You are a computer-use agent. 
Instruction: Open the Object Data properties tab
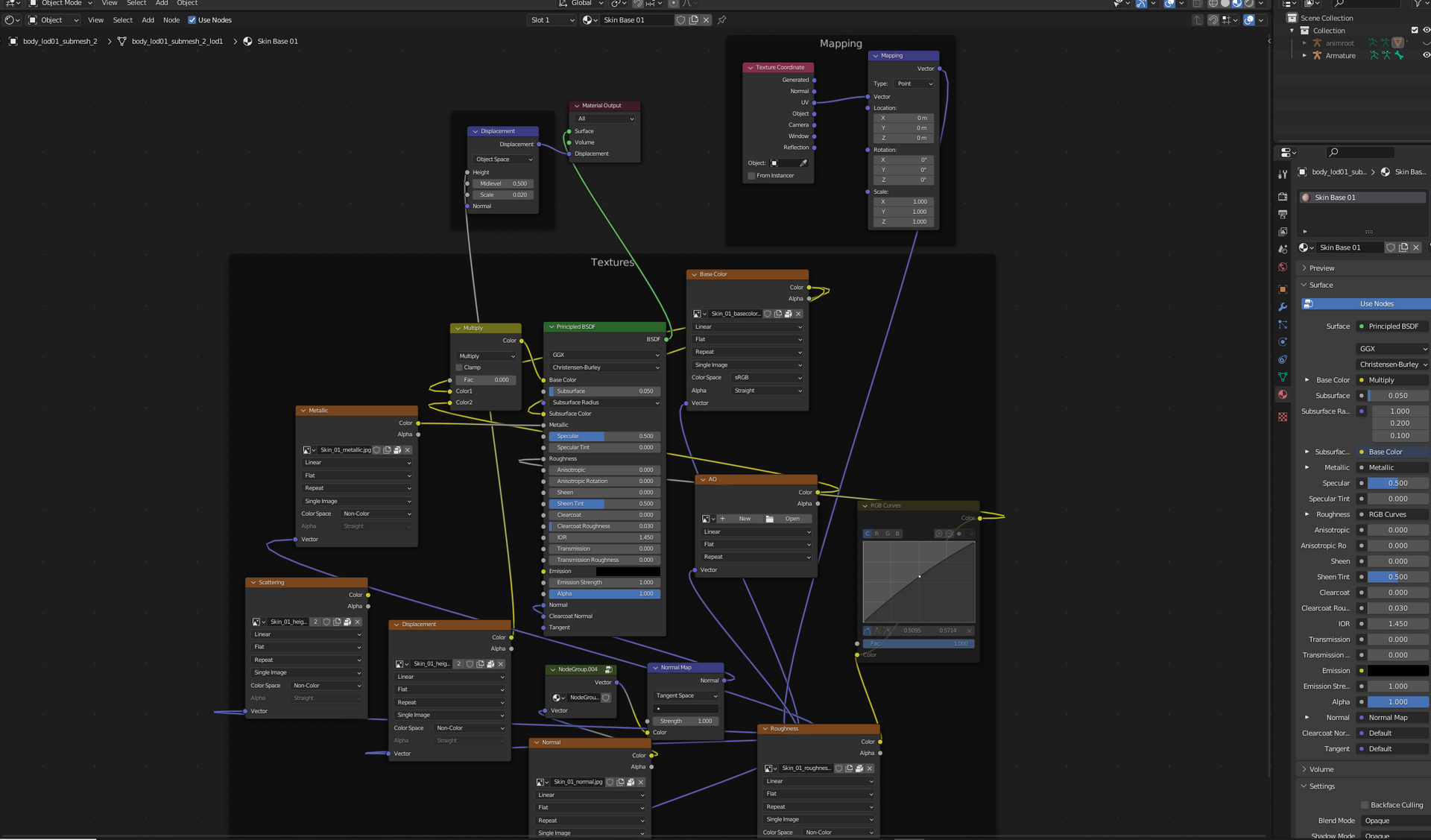1283,377
